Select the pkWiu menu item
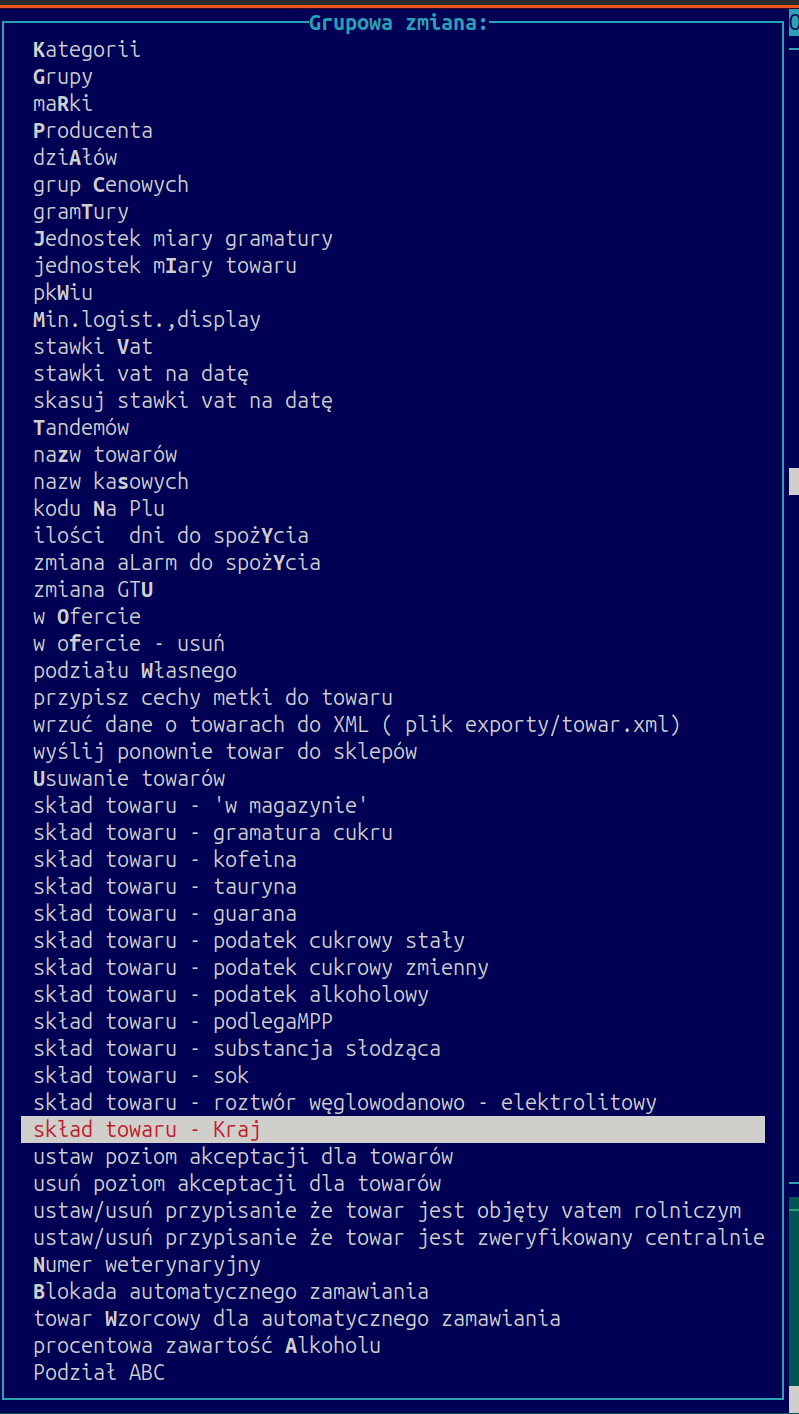Viewport: 799px width, 1414px height. tap(63, 293)
